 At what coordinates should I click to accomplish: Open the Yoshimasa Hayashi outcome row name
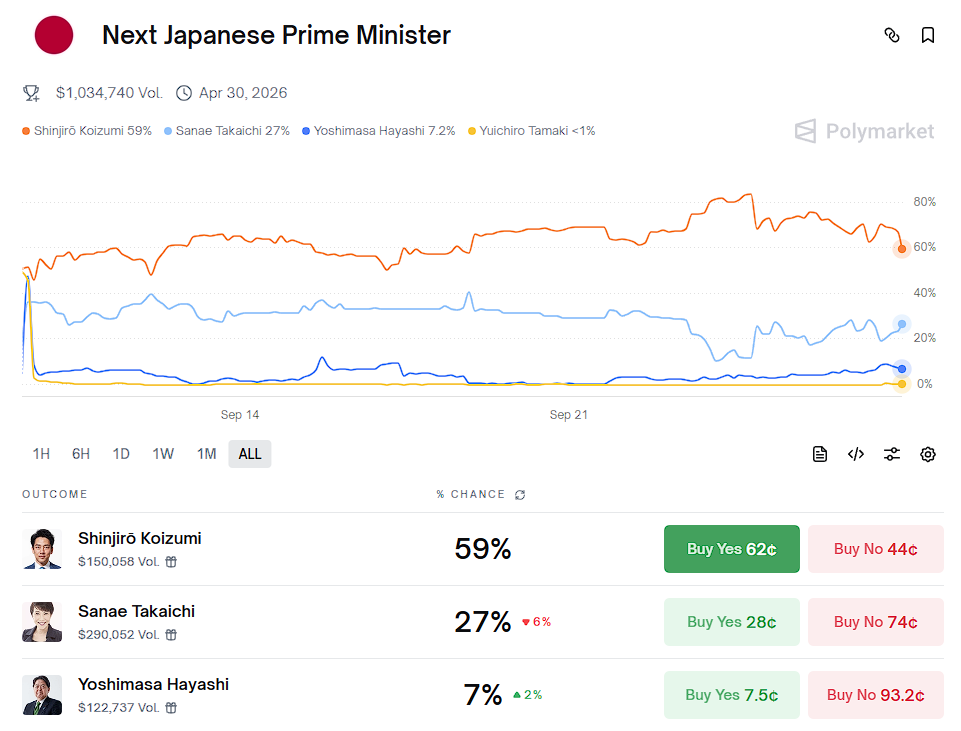click(153, 685)
